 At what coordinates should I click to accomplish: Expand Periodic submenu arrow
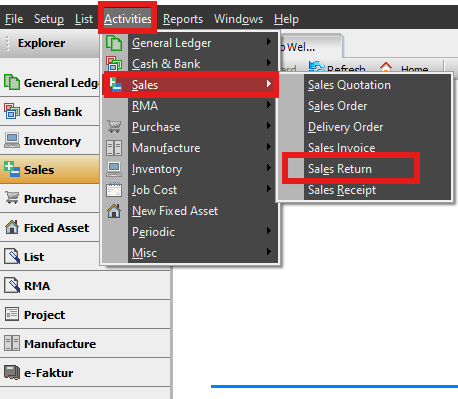pyautogui.click(x=268, y=231)
